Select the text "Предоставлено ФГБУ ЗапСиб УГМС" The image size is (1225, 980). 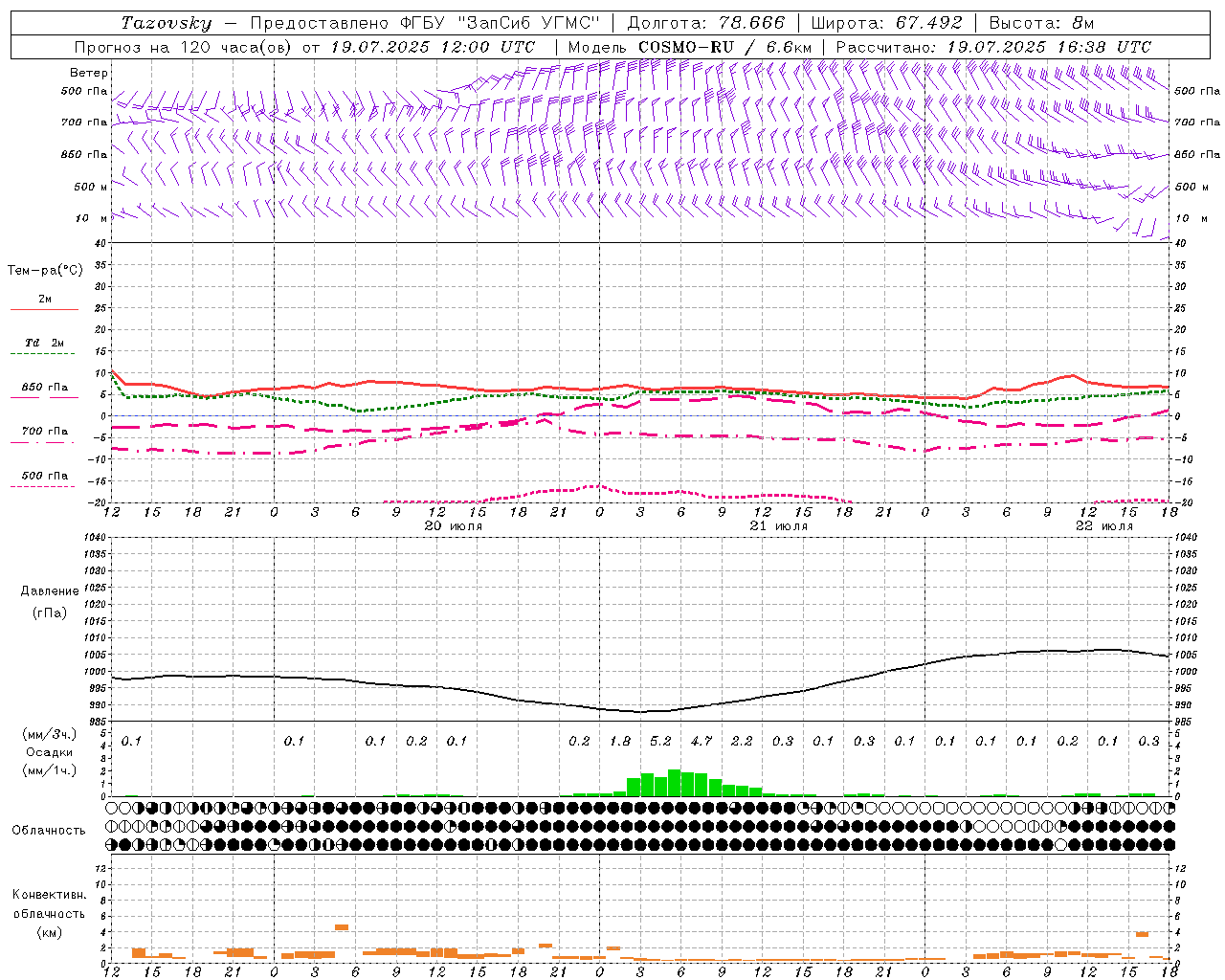pyautogui.click(x=425, y=23)
